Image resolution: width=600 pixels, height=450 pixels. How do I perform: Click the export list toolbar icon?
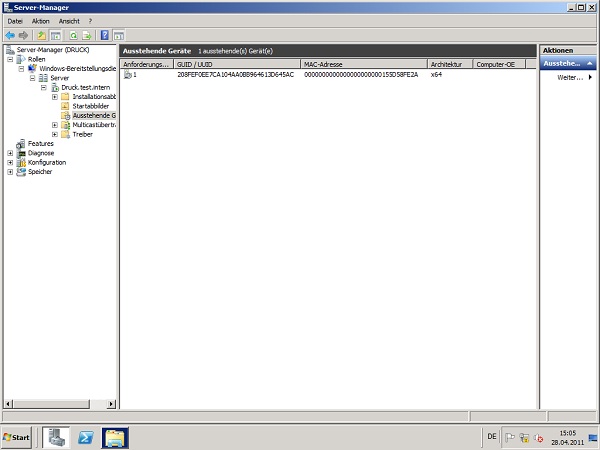(87, 36)
